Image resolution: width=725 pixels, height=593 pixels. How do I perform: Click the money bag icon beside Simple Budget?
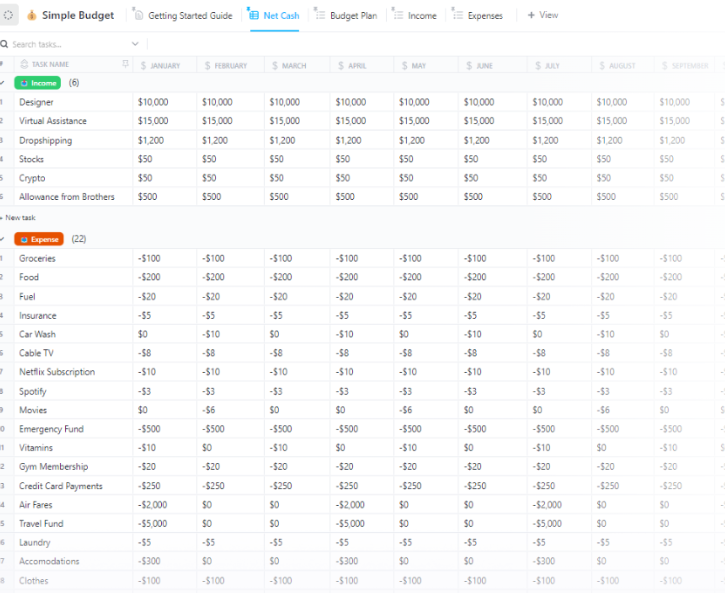pyautogui.click(x=32, y=16)
